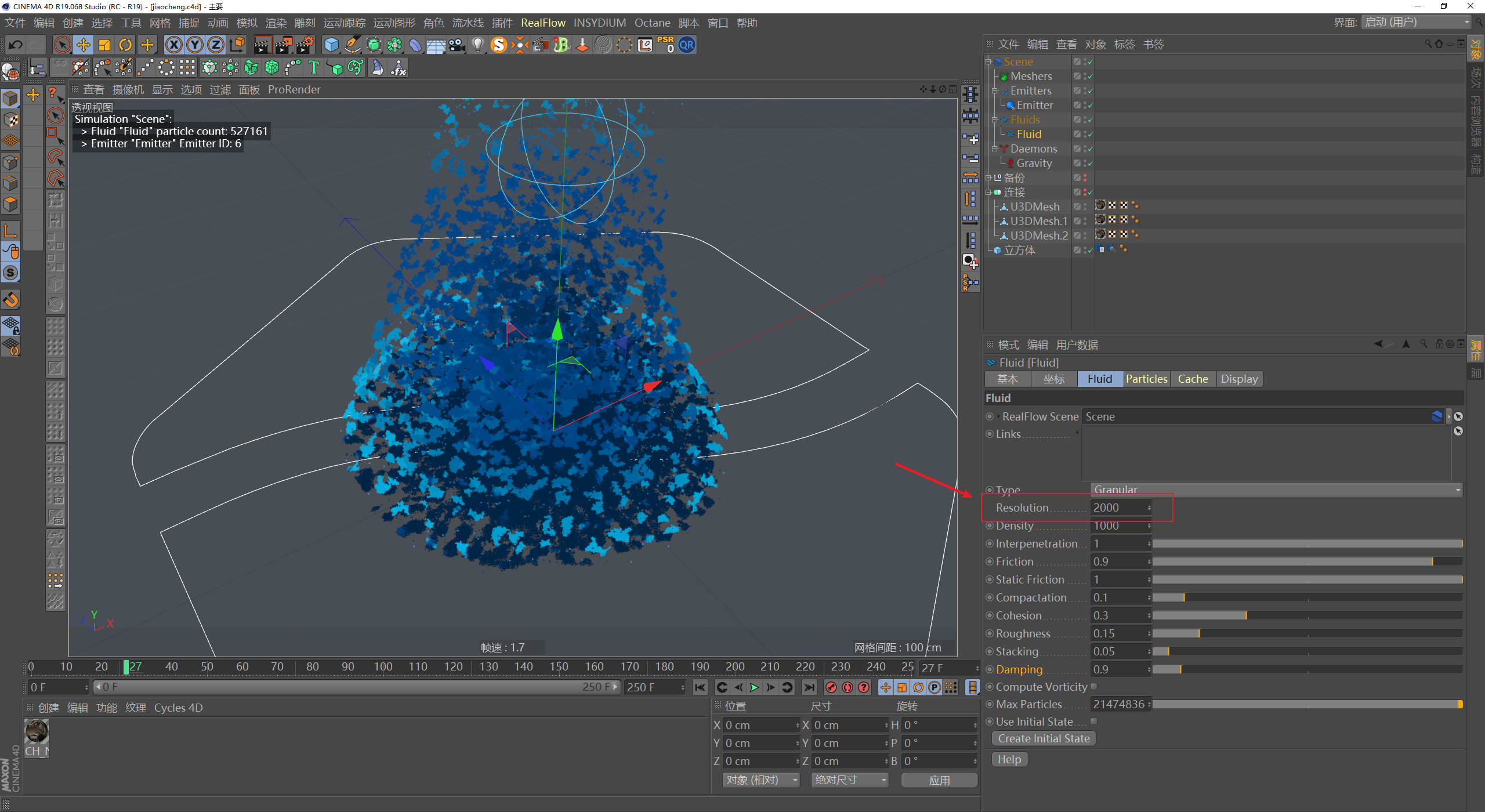Viewport: 1485px width, 812px height.
Task: Open the 界面 layout dropdown
Action: (1416, 23)
